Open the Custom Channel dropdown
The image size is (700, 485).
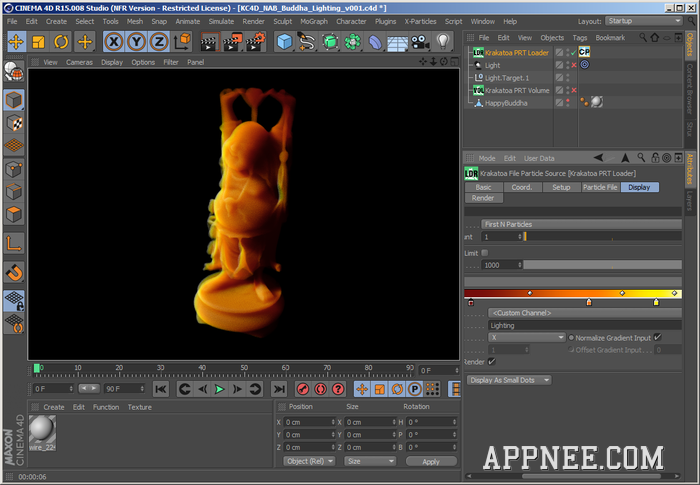(x=585, y=313)
